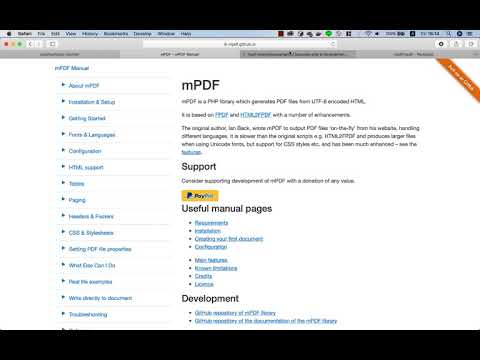480x360 pixels.
Task: Open the Edit menu
Action: 55,34
